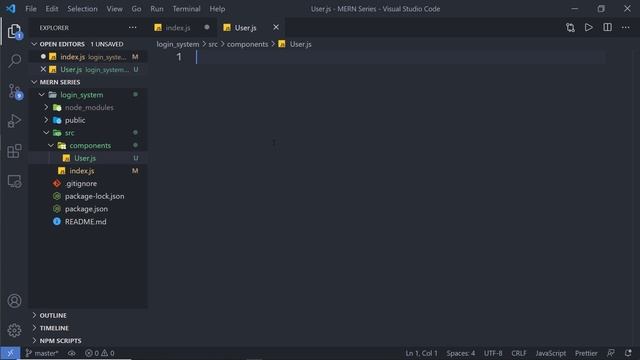
Task: Open index.js from Open Editors list
Action: tap(88, 57)
